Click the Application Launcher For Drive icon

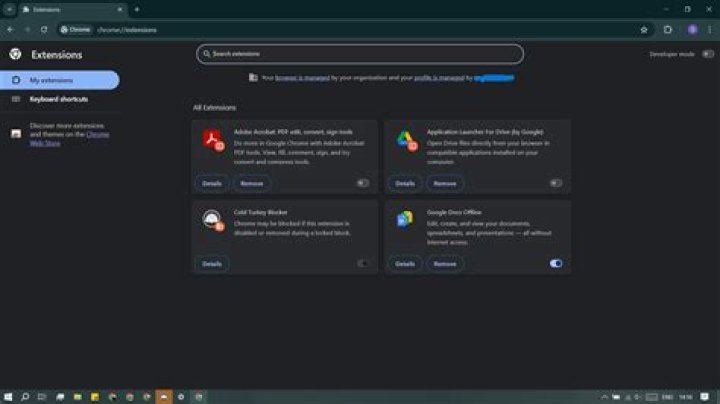coord(406,140)
